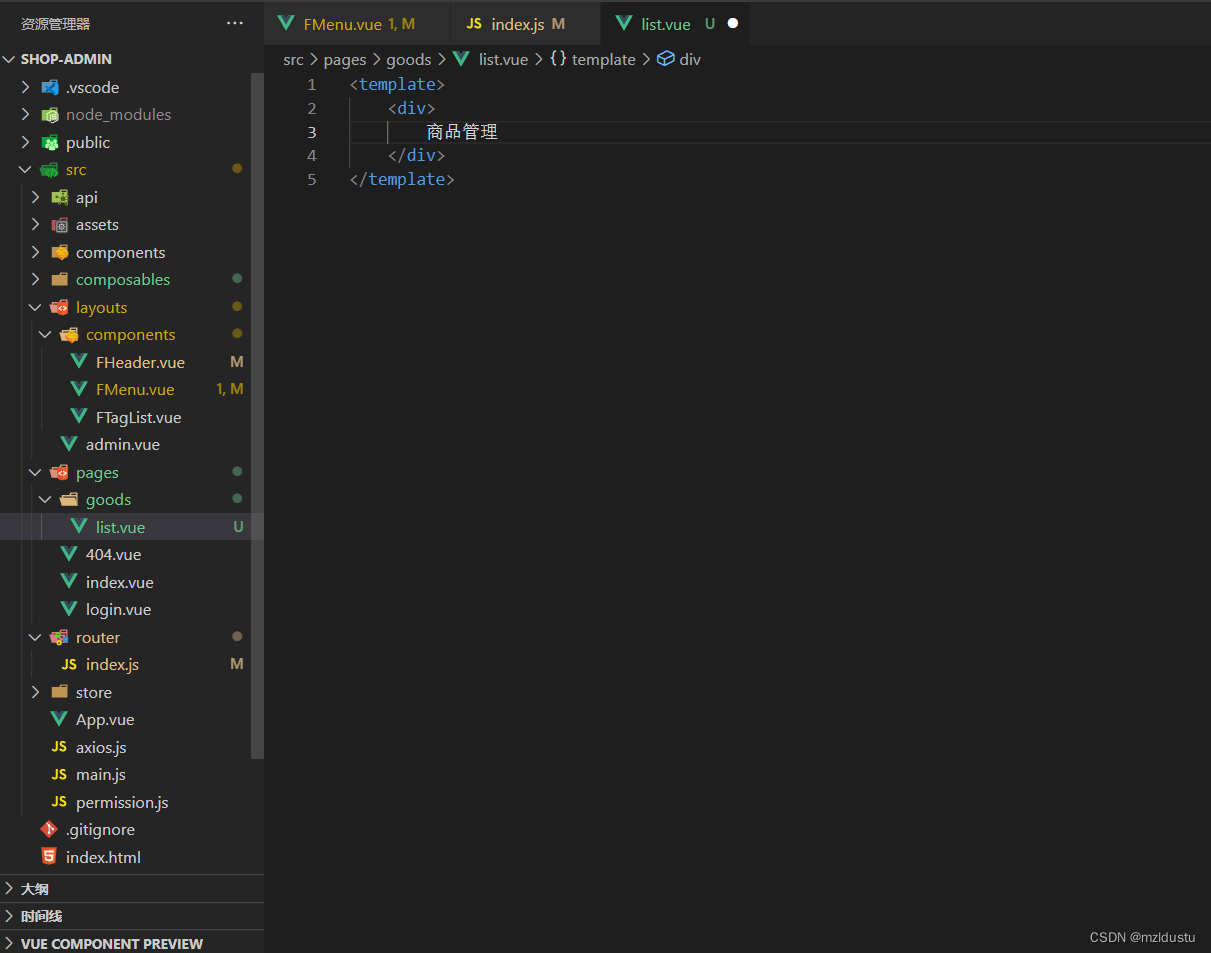Place cursor on line 3 text 商品管理
This screenshot has width=1211, height=953.
(x=462, y=132)
